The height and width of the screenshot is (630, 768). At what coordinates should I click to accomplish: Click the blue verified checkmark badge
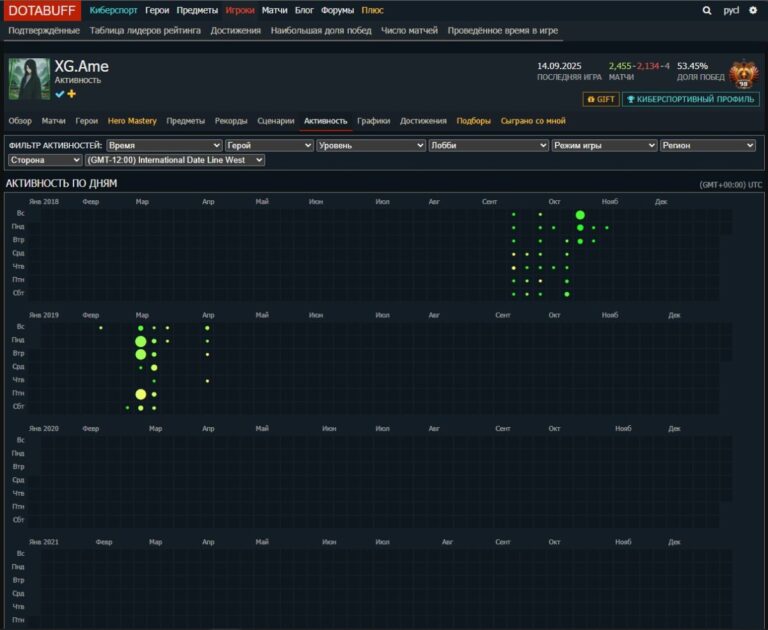[x=60, y=94]
